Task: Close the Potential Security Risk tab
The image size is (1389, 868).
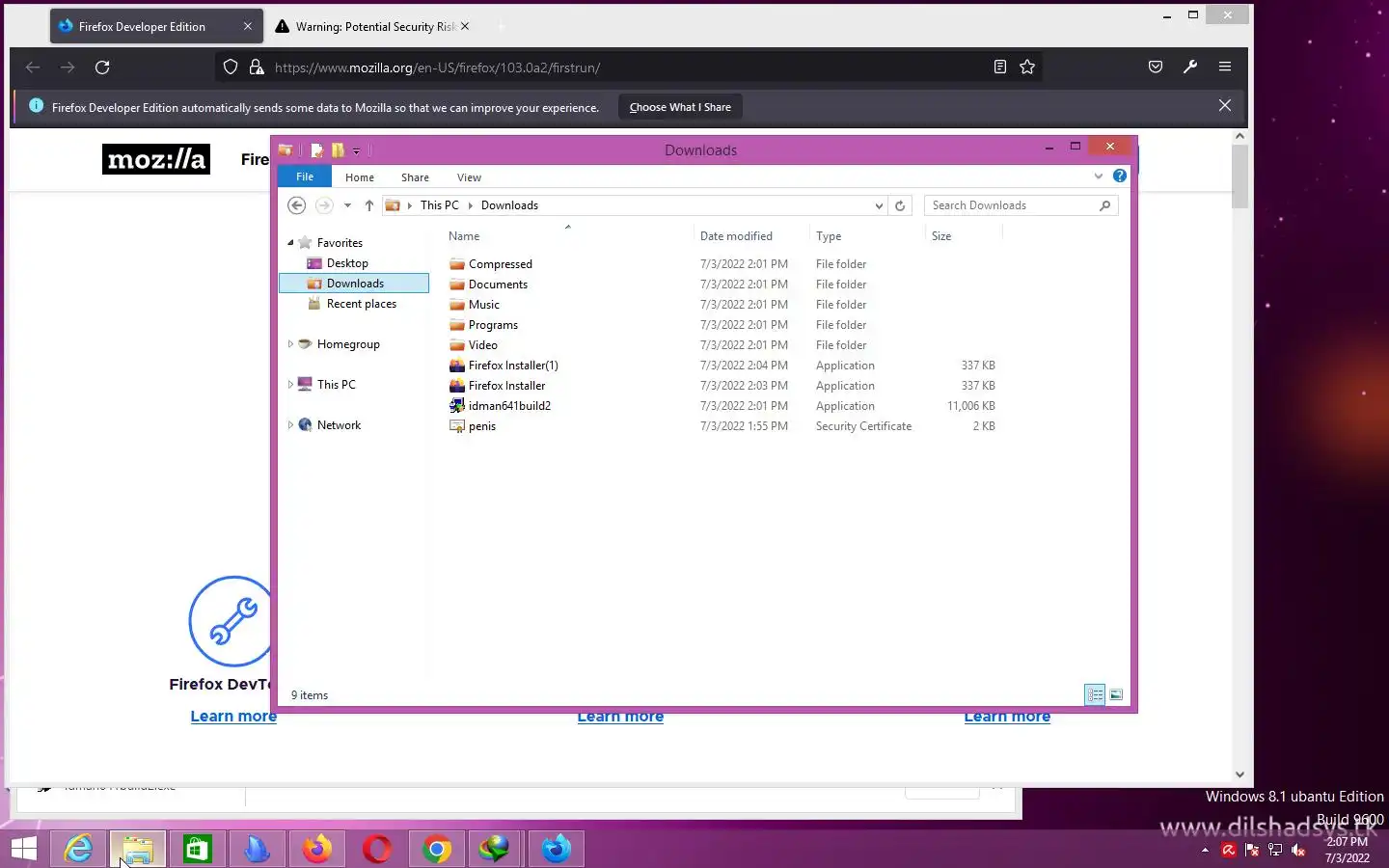Action: (x=465, y=26)
